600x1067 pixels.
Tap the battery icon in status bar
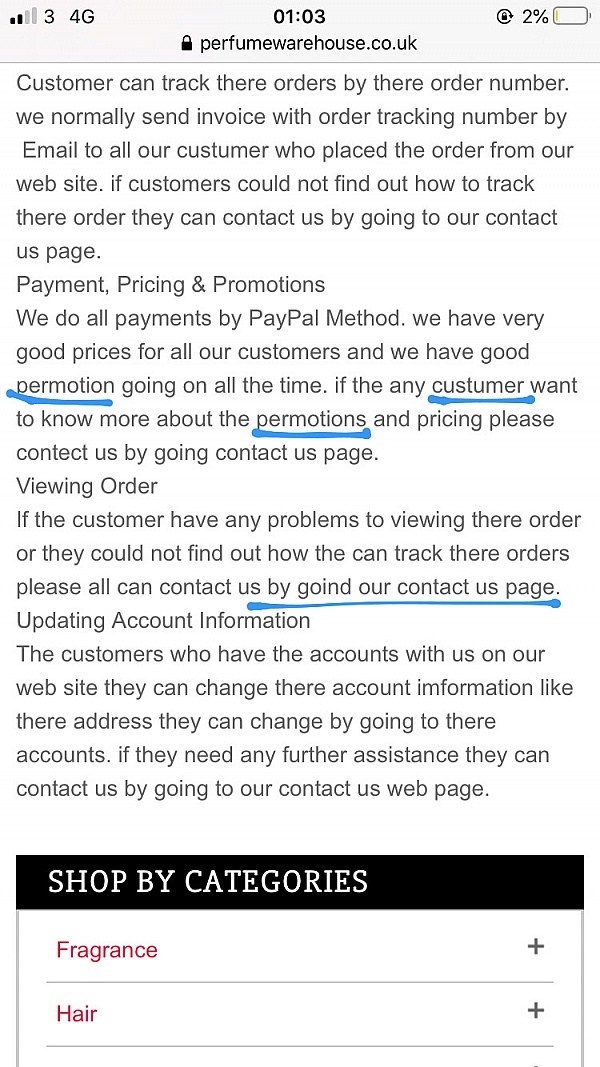click(572, 16)
